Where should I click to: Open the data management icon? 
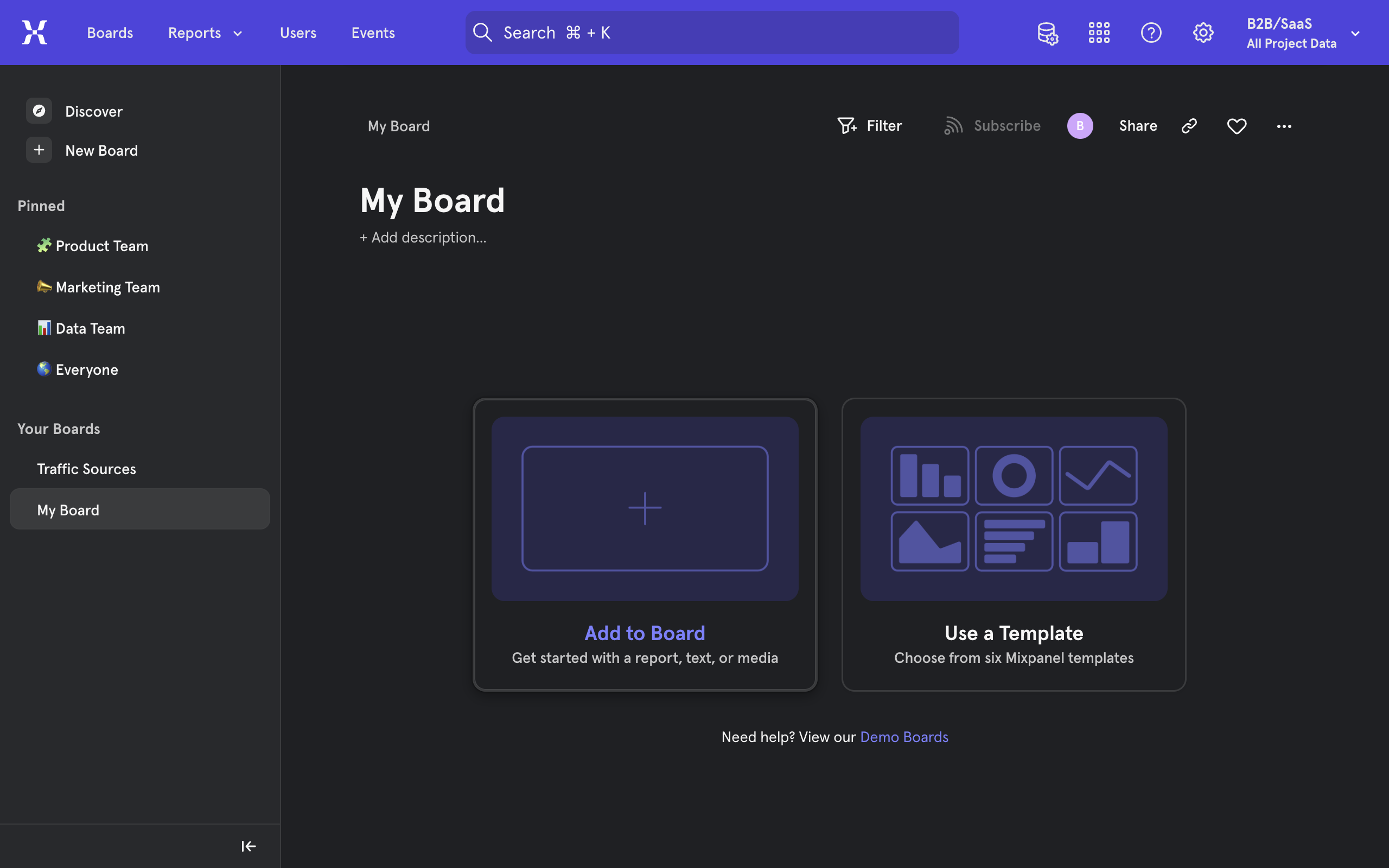coord(1048,33)
